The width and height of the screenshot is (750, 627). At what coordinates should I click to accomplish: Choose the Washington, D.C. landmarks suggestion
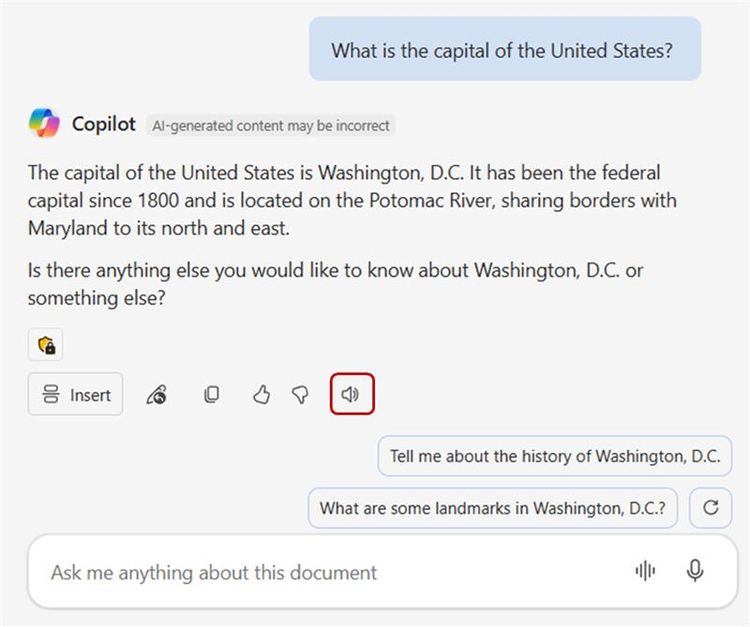pos(492,507)
